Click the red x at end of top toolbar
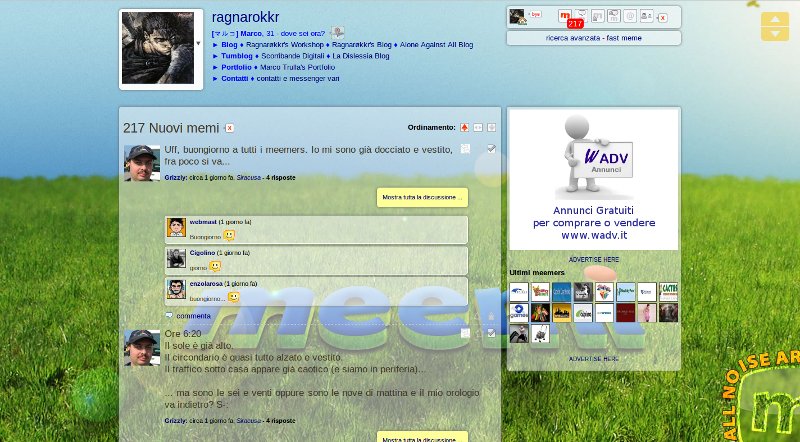800x442 pixels. click(x=662, y=18)
